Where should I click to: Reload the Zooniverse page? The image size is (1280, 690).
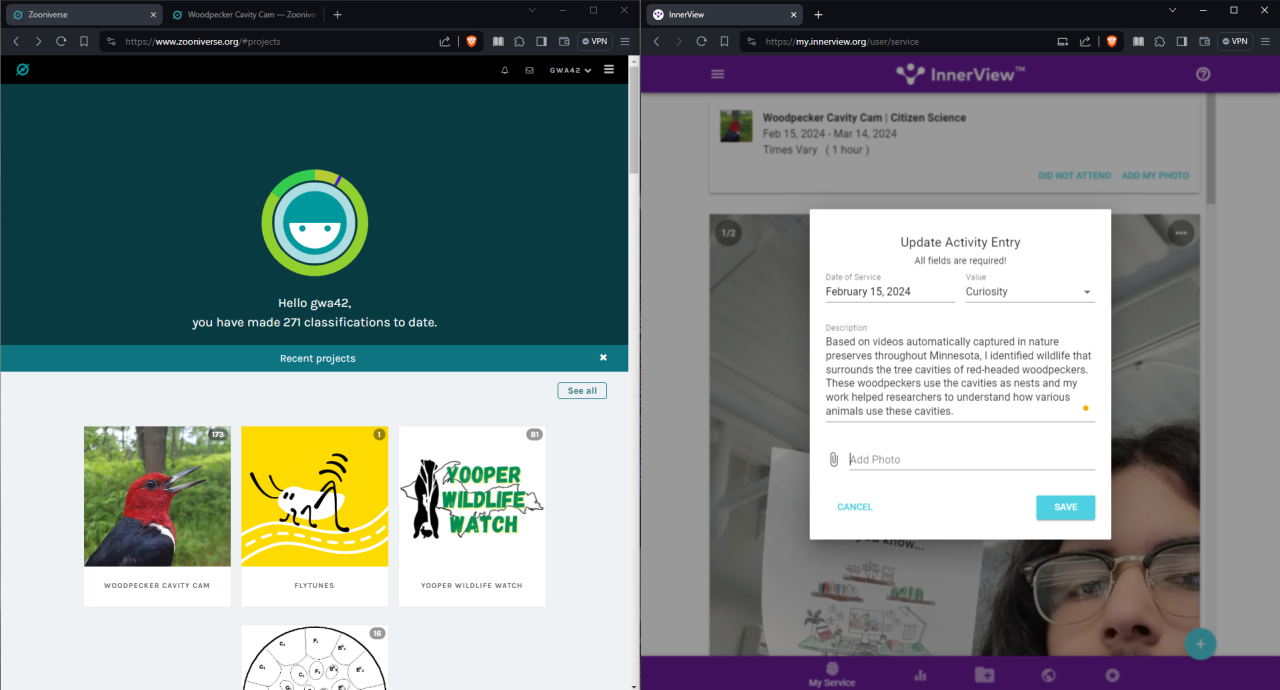pyautogui.click(x=61, y=41)
